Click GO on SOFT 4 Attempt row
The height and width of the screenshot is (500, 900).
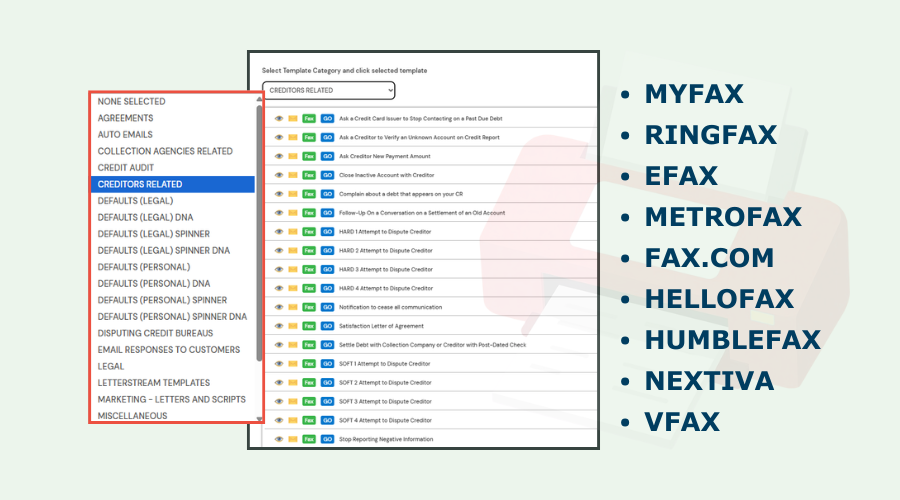click(x=327, y=420)
